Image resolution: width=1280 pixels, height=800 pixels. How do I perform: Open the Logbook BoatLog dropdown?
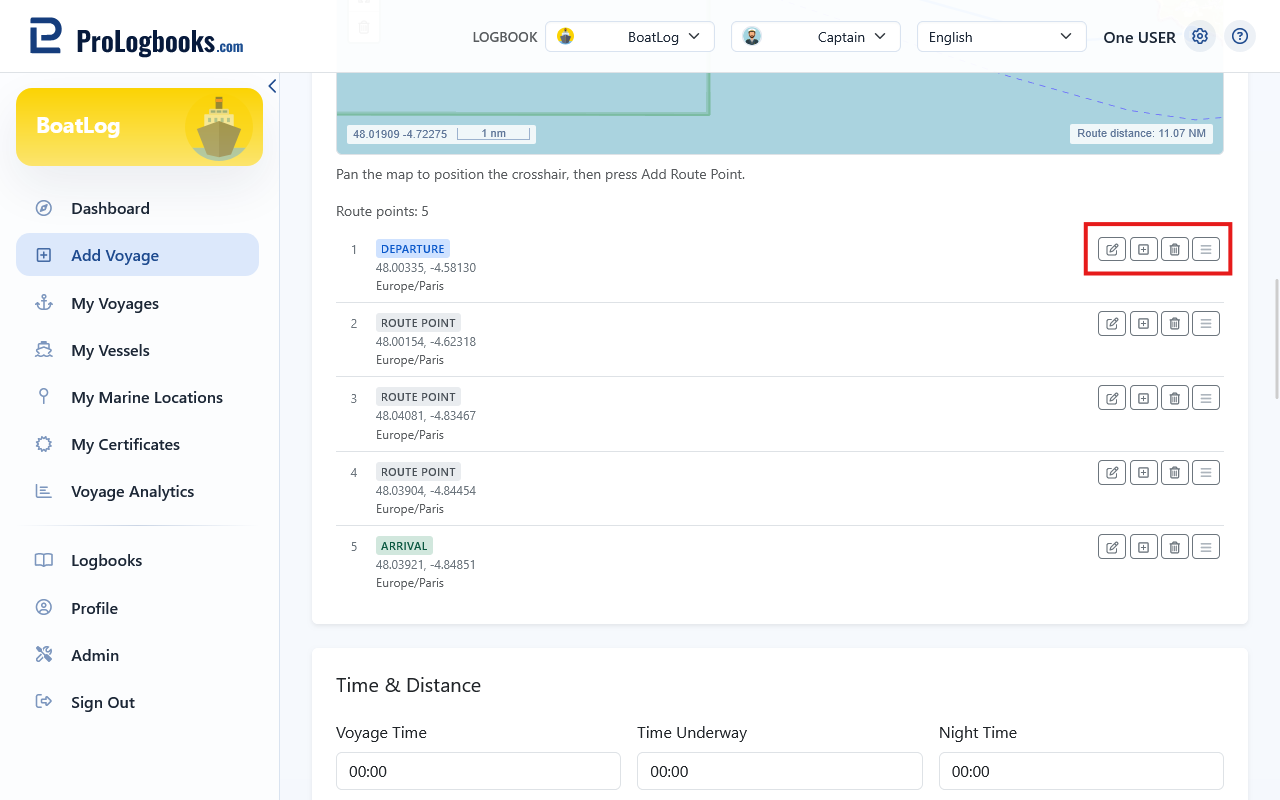coord(630,37)
